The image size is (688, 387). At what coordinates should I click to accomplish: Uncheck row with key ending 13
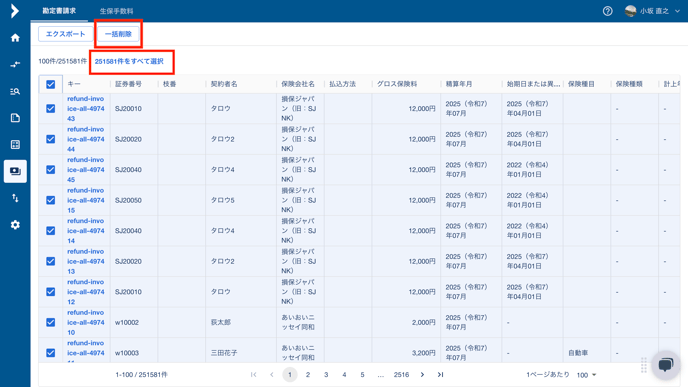coord(50,261)
